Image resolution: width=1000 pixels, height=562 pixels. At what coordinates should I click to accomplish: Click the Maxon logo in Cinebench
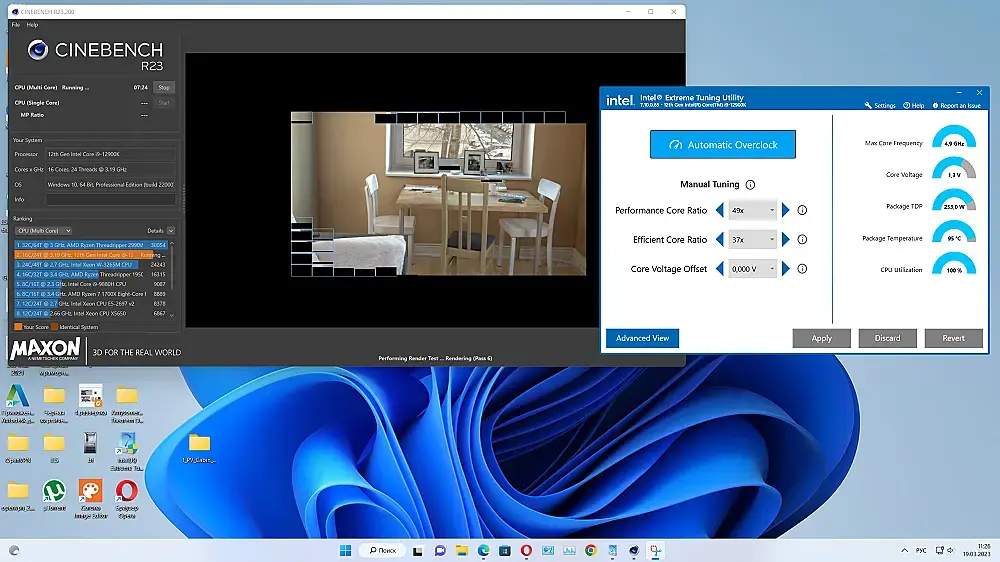45,349
